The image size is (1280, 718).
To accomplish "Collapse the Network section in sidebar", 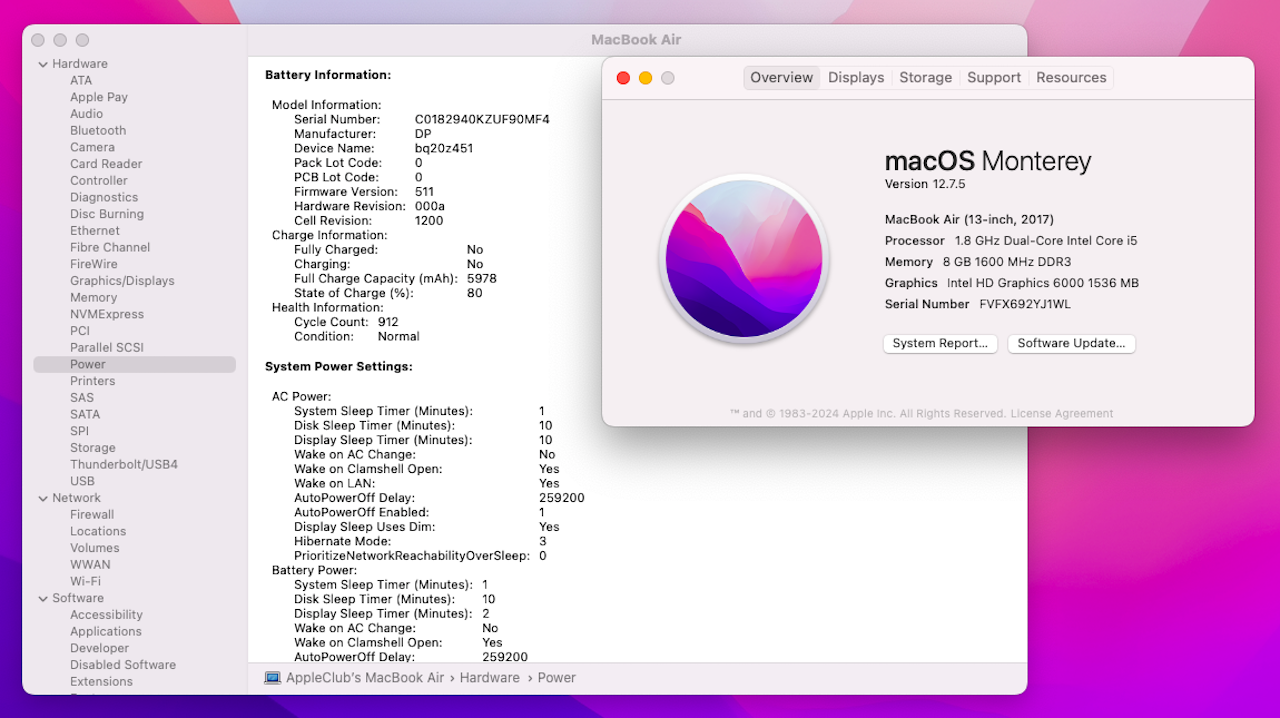I will (43, 498).
